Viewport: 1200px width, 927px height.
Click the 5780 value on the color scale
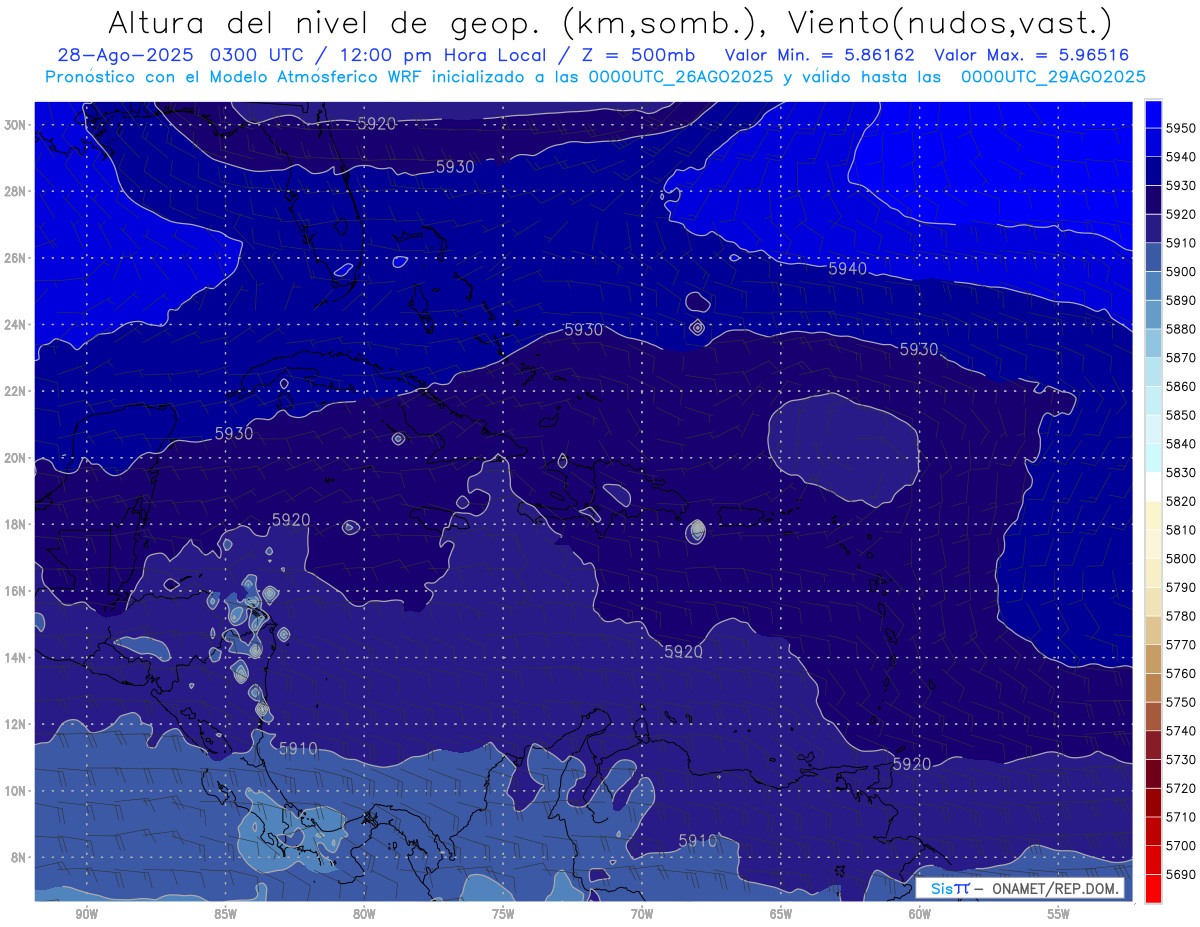pos(1181,616)
